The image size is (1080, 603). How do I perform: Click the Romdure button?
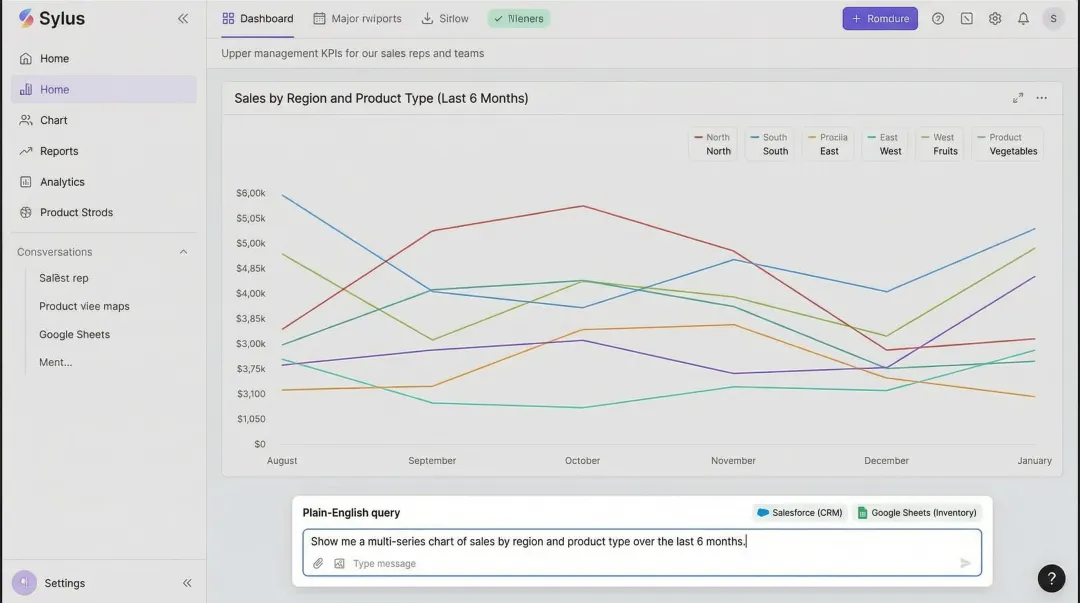[x=879, y=18]
